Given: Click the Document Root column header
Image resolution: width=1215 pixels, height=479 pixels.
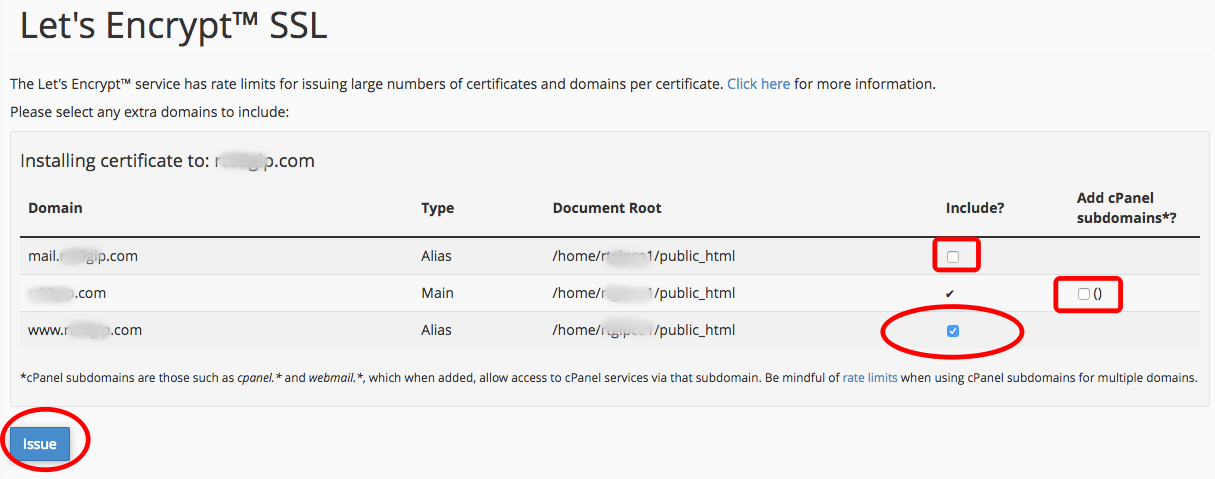Looking at the screenshot, I should (606, 208).
